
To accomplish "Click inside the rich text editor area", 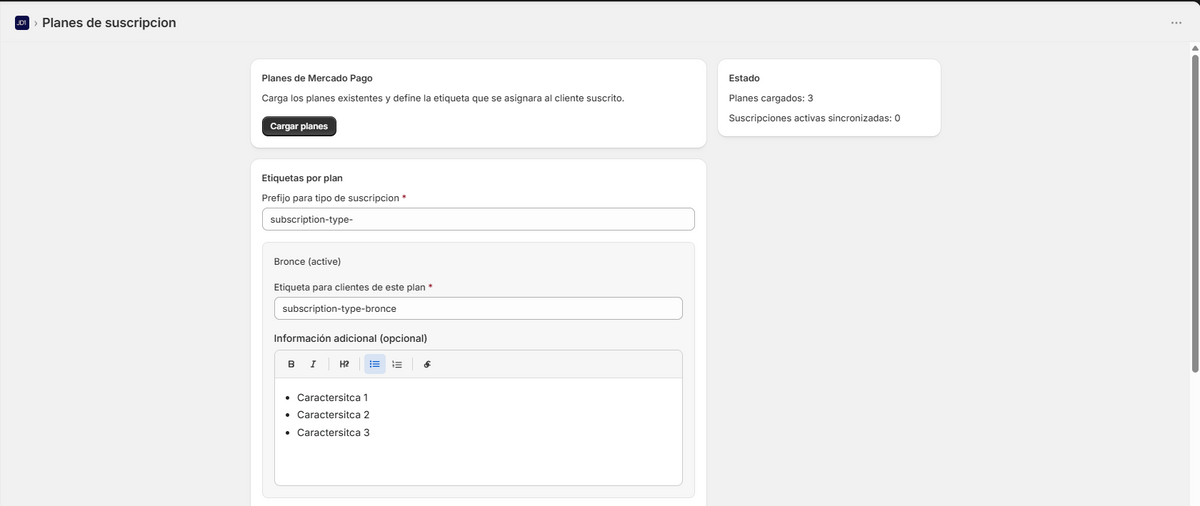I will point(478,432).
